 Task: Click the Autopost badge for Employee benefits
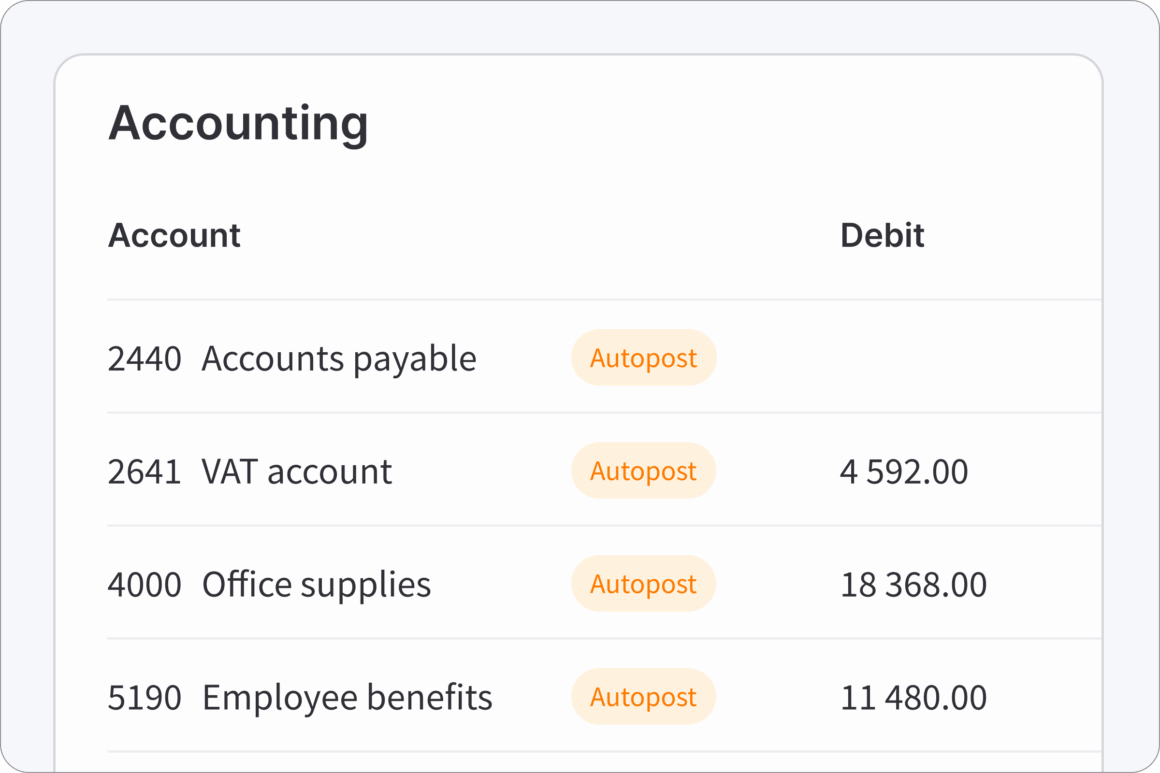click(643, 696)
